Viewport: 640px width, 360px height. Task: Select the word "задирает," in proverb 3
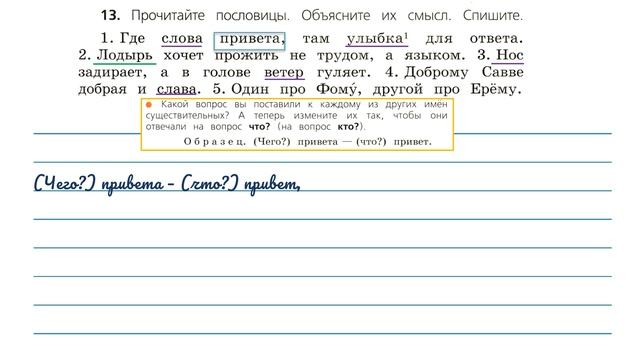(112, 73)
